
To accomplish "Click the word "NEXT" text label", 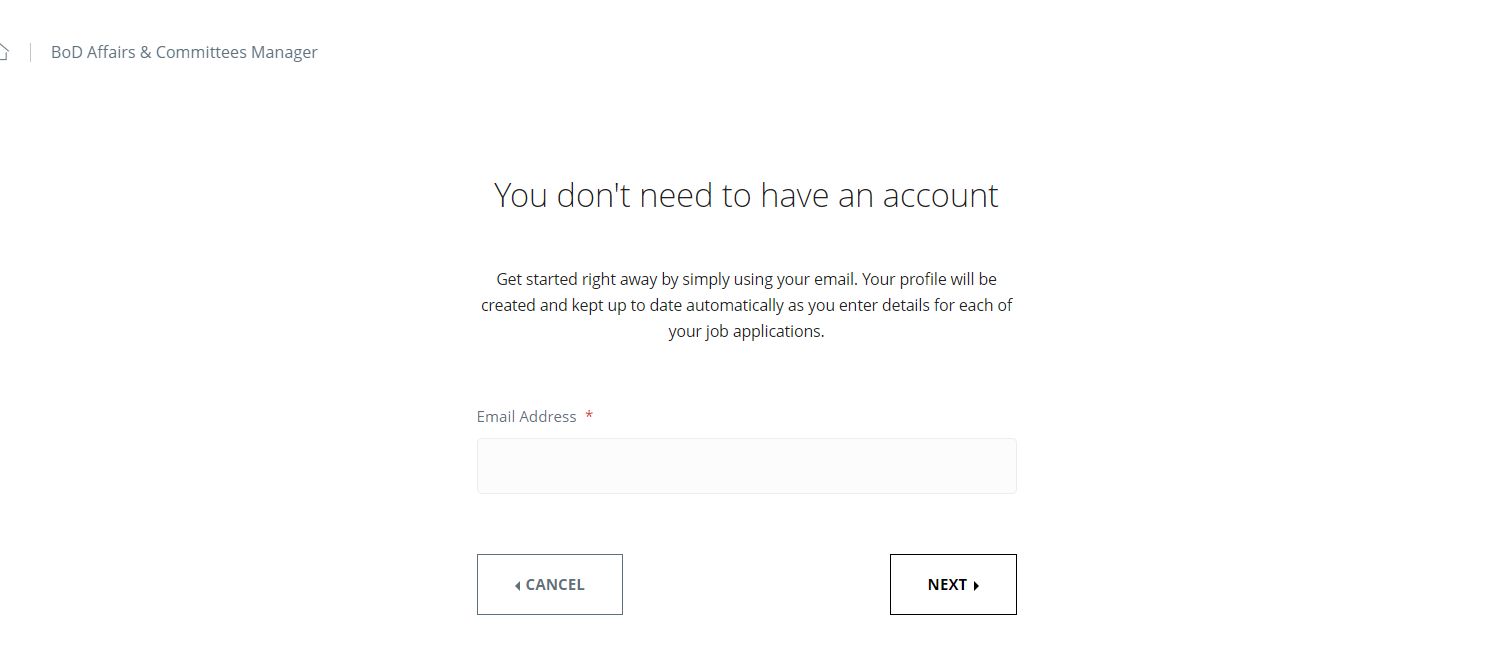I will tap(946, 585).
